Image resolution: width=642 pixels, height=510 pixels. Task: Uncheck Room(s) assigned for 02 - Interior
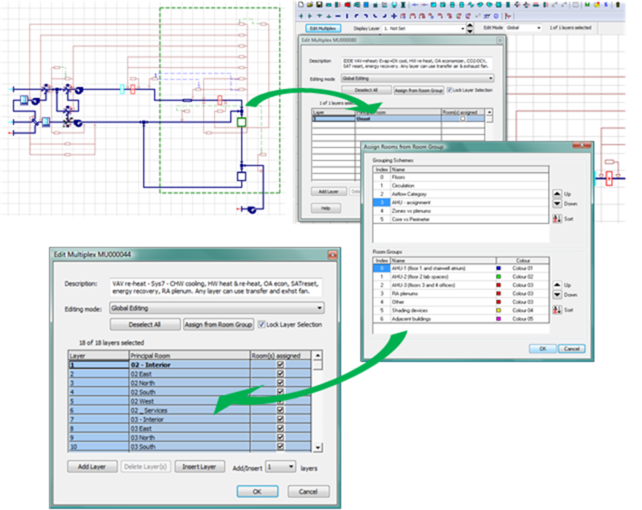(x=280, y=365)
